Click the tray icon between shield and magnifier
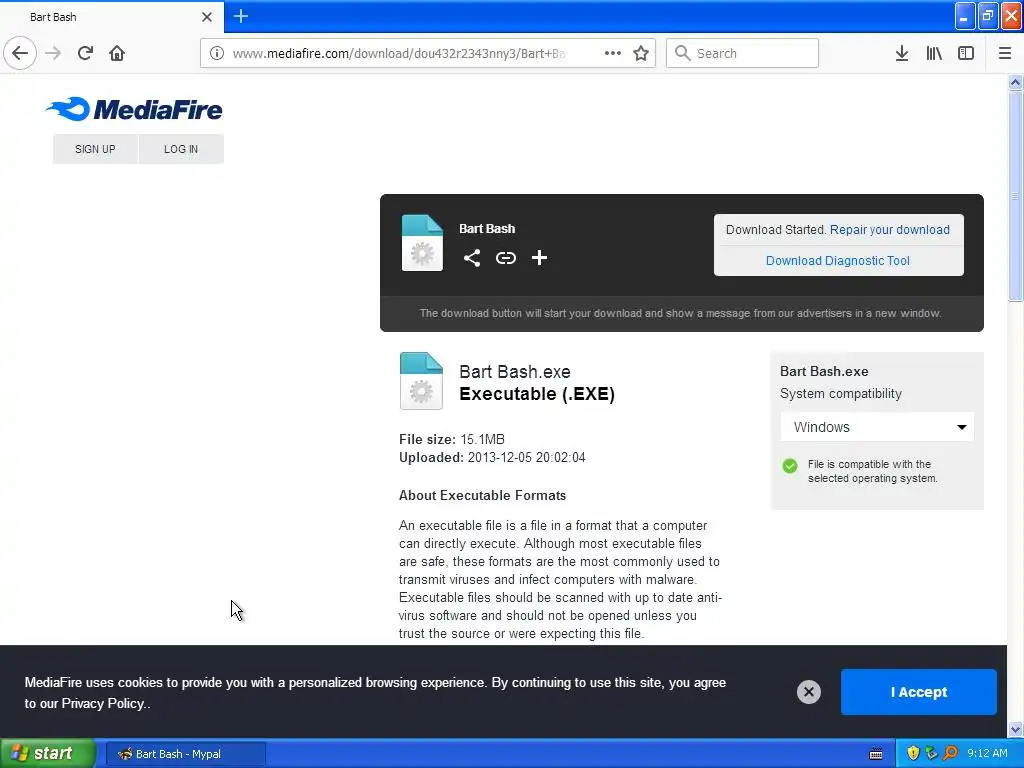Screen dimensions: 1024x768 [931, 753]
